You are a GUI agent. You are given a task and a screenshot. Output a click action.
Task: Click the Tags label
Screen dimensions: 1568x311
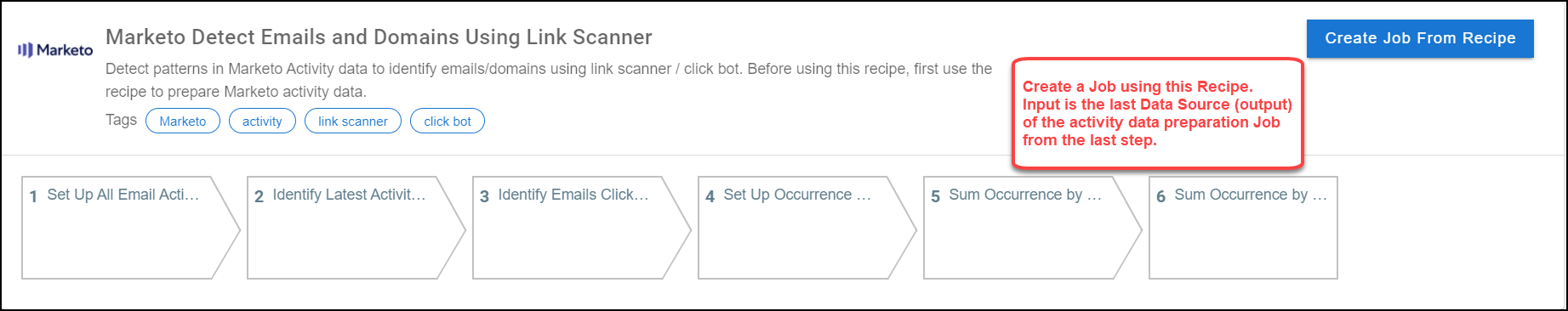[121, 120]
